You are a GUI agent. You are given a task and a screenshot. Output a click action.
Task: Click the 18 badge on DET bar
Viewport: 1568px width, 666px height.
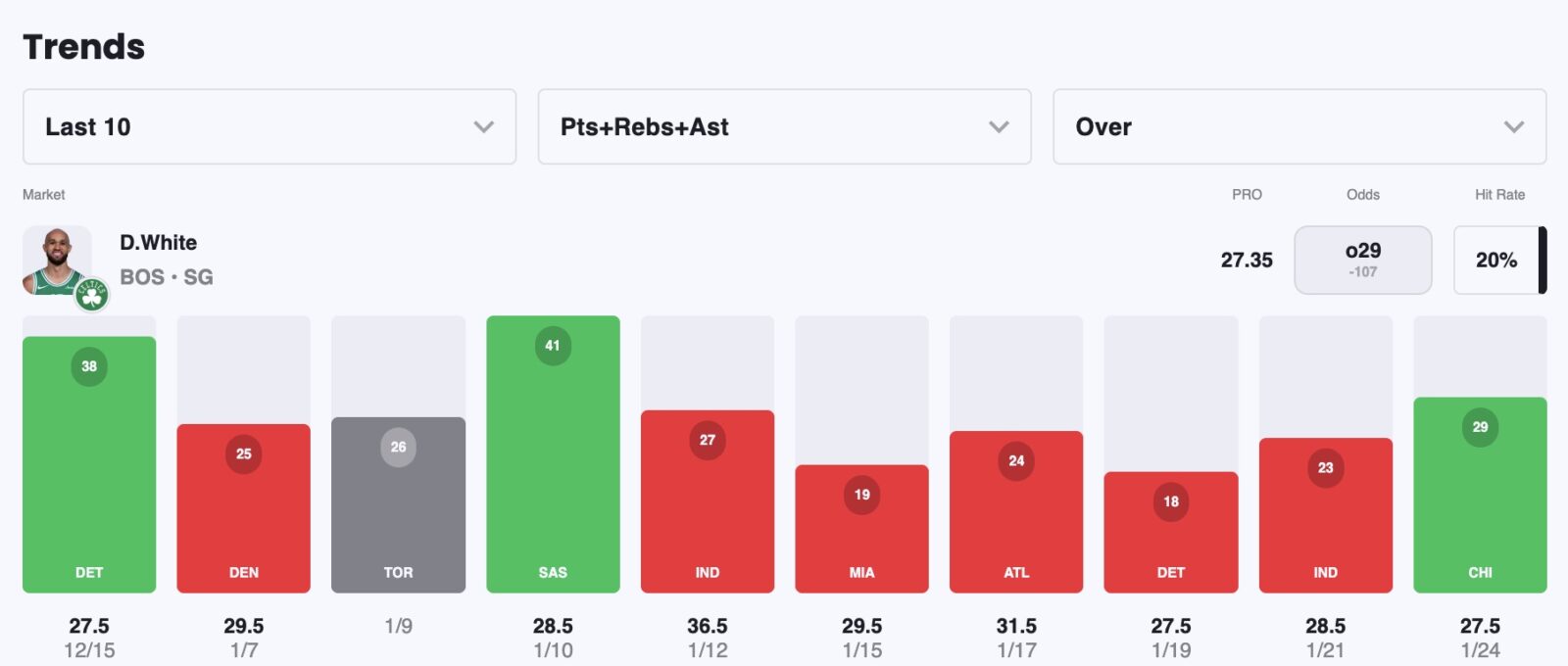coord(1171,501)
